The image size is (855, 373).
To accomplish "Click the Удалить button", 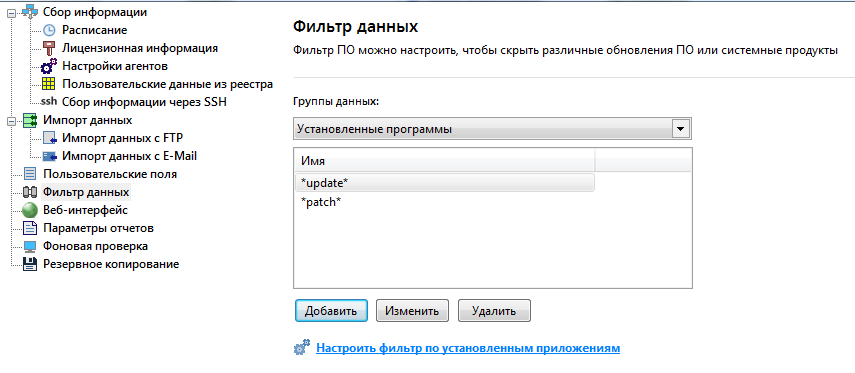I will click(x=494, y=311).
